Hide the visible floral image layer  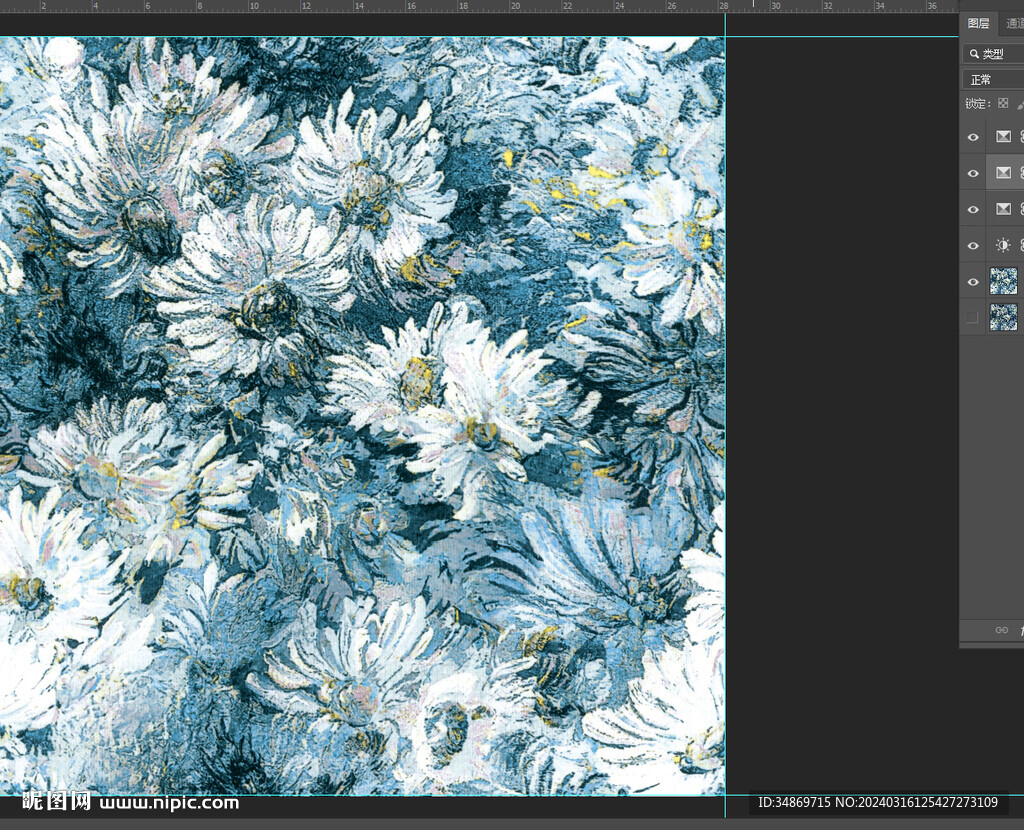pyautogui.click(x=972, y=282)
